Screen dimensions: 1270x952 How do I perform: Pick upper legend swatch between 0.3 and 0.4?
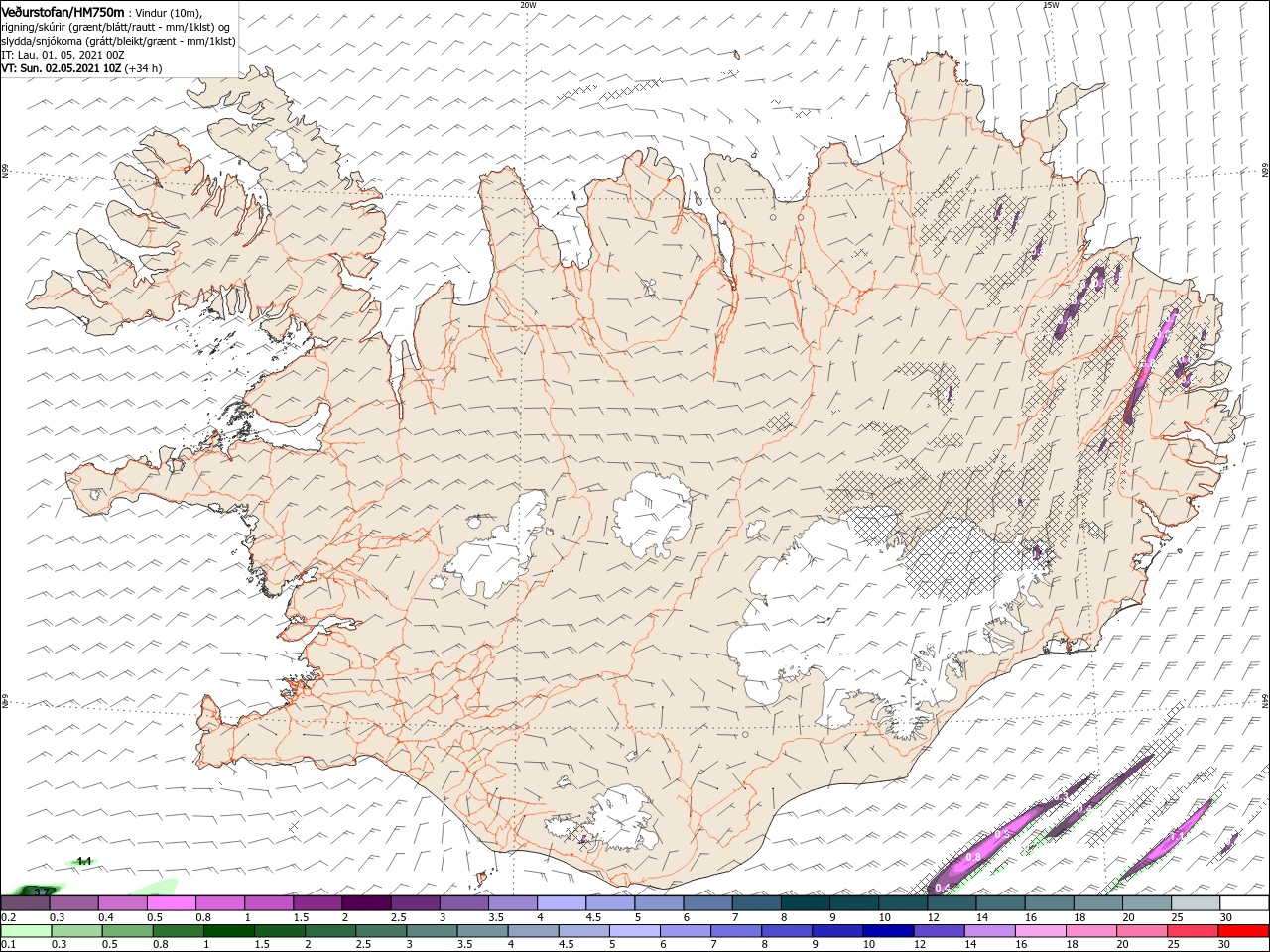point(74,903)
